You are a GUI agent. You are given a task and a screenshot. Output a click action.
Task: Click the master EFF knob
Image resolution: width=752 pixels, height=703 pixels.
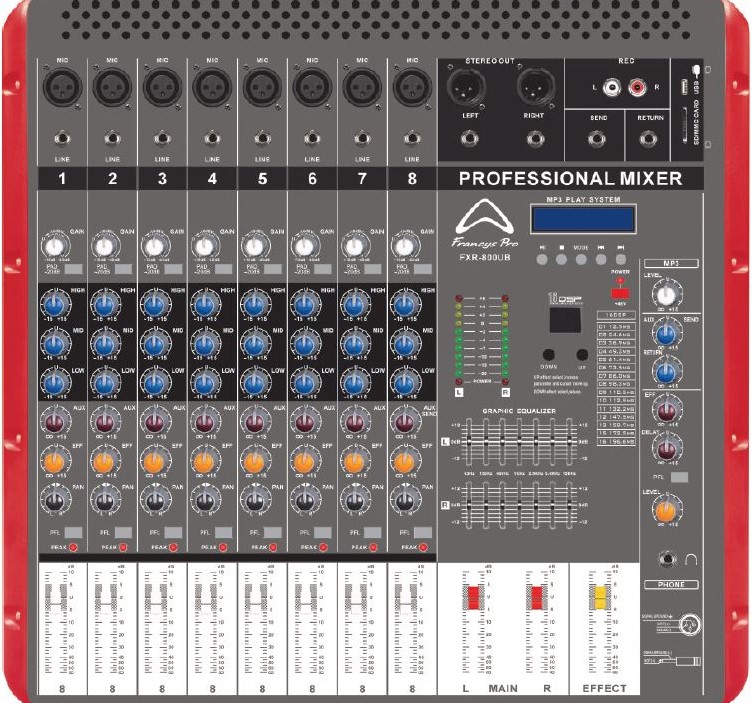pos(667,410)
